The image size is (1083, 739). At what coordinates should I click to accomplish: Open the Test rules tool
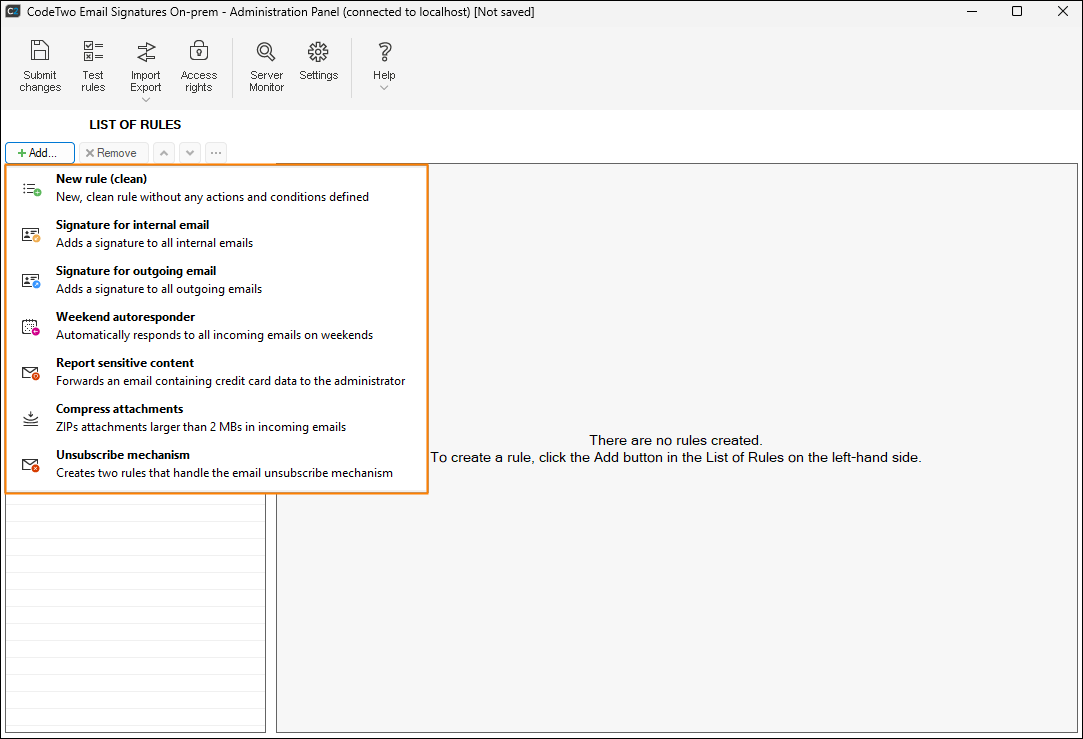[x=93, y=52]
